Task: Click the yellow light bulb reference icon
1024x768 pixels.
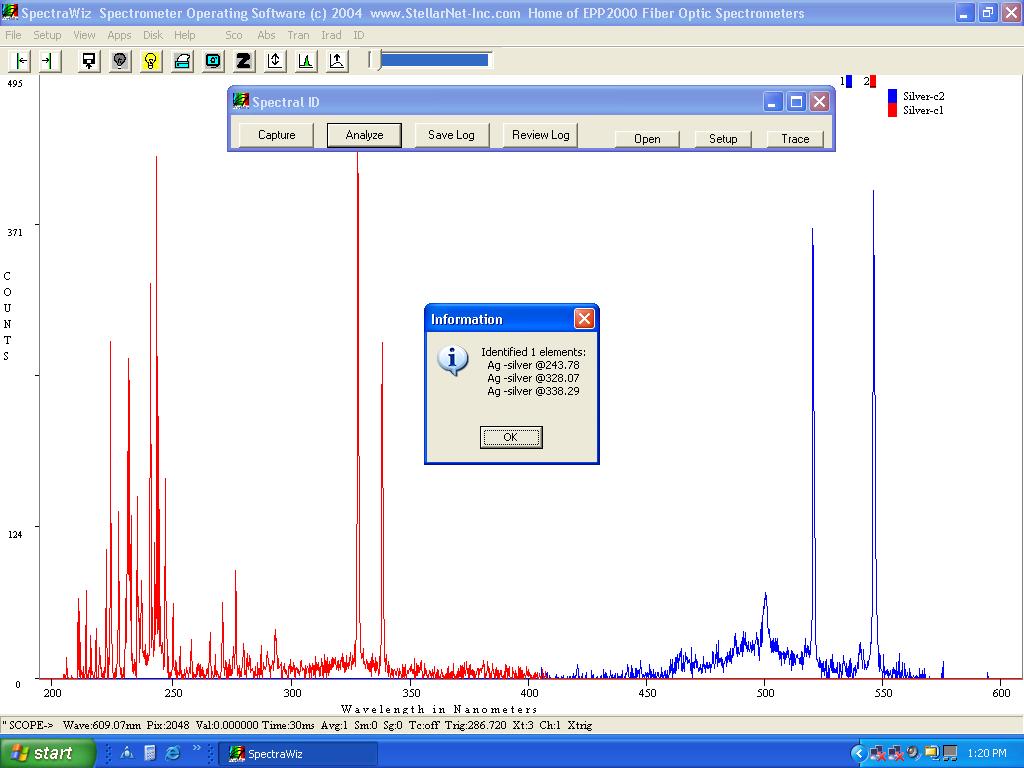Action: [x=151, y=61]
